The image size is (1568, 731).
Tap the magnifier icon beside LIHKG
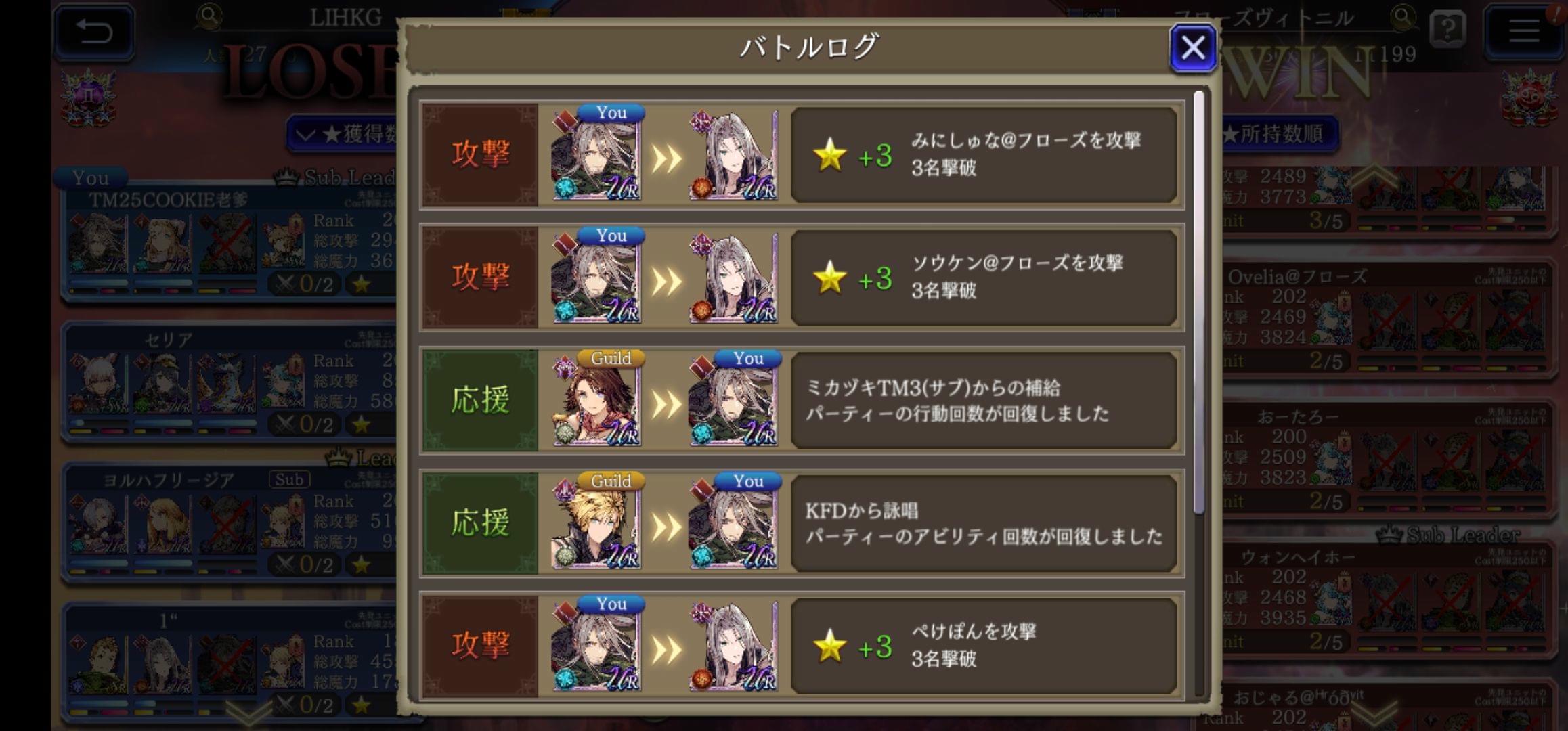[x=210, y=16]
